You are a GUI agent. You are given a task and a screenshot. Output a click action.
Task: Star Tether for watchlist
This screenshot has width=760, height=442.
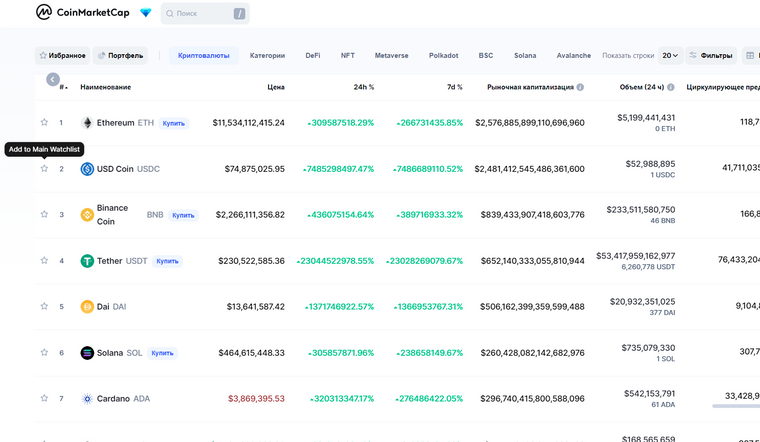(44, 260)
